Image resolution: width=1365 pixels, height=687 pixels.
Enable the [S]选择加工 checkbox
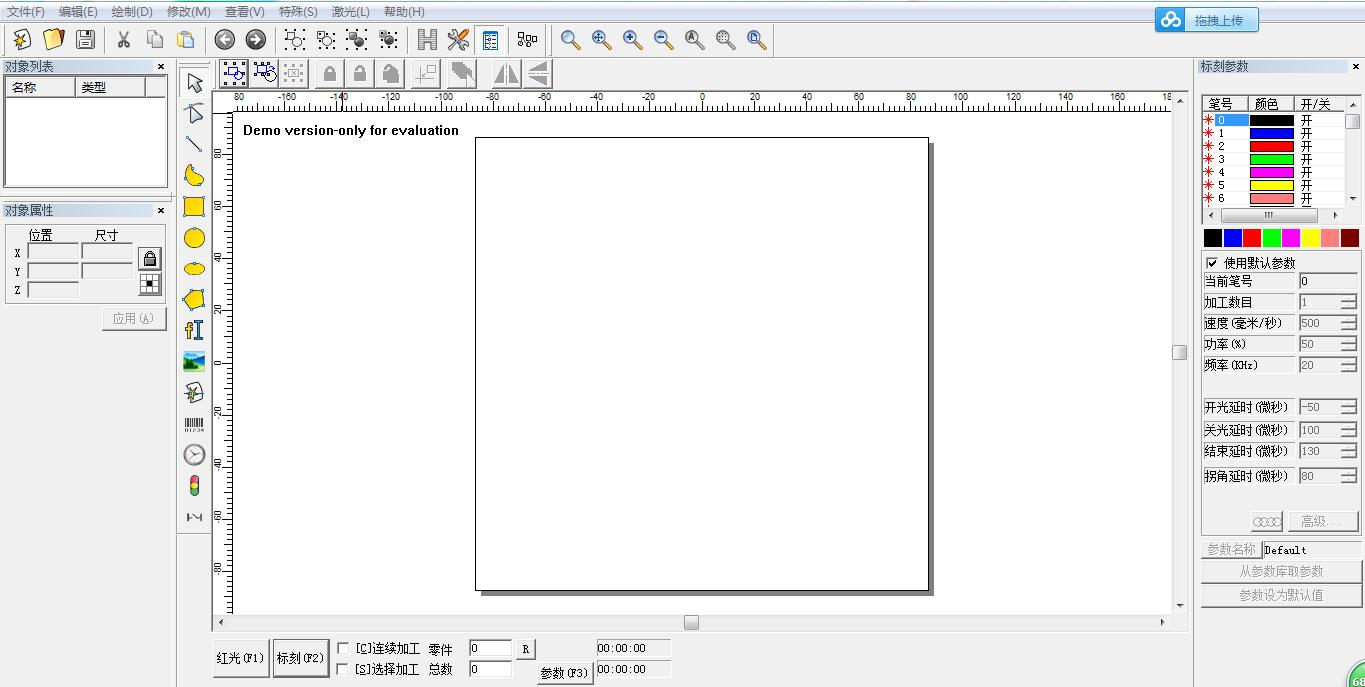coord(342,669)
